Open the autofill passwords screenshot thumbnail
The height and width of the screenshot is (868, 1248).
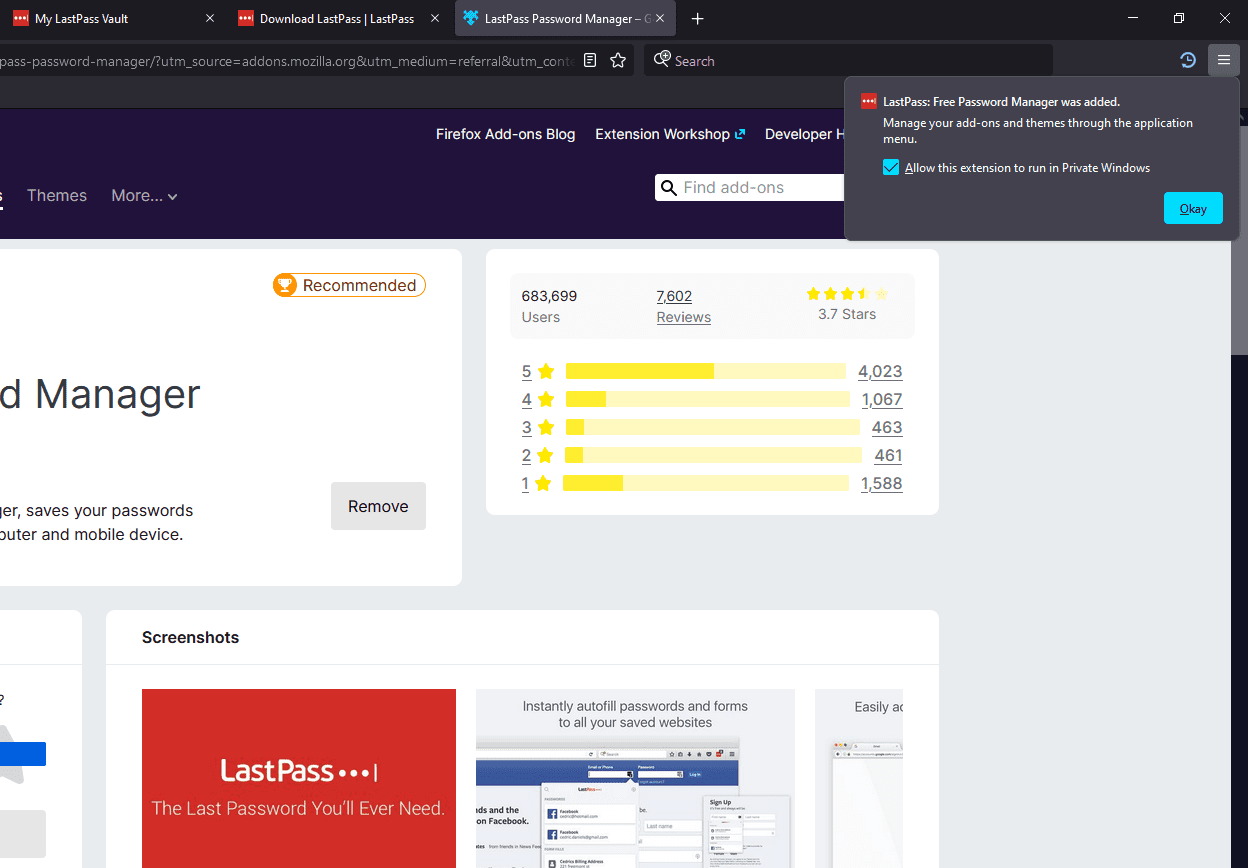pos(635,778)
